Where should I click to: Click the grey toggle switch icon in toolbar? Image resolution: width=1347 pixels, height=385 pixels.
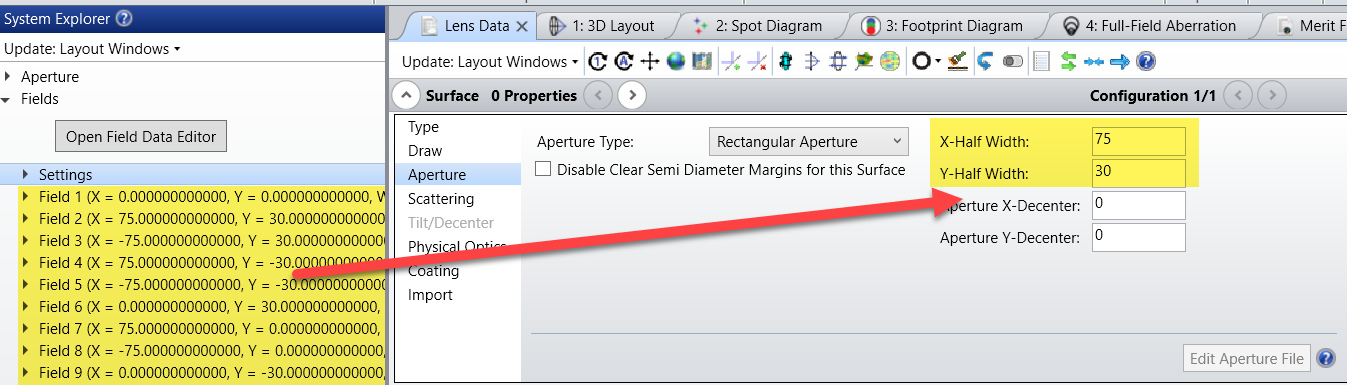(1013, 62)
